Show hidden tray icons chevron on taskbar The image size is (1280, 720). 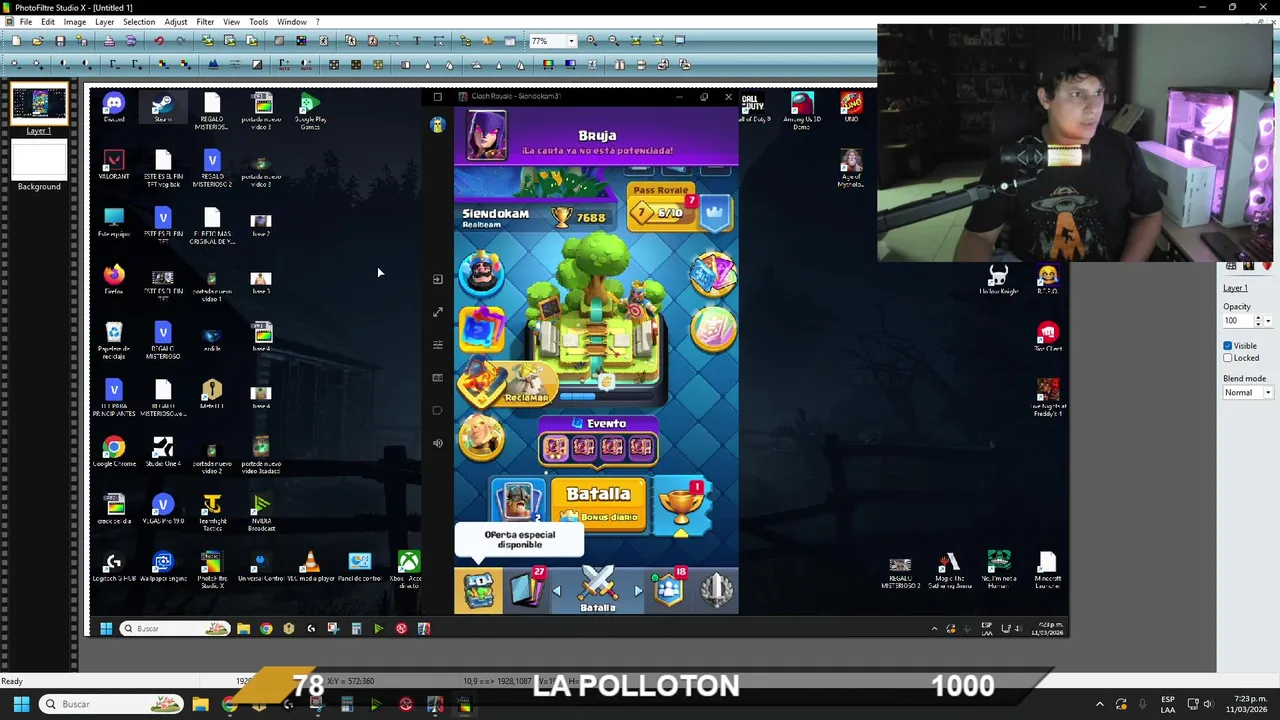pos(1099,704)
